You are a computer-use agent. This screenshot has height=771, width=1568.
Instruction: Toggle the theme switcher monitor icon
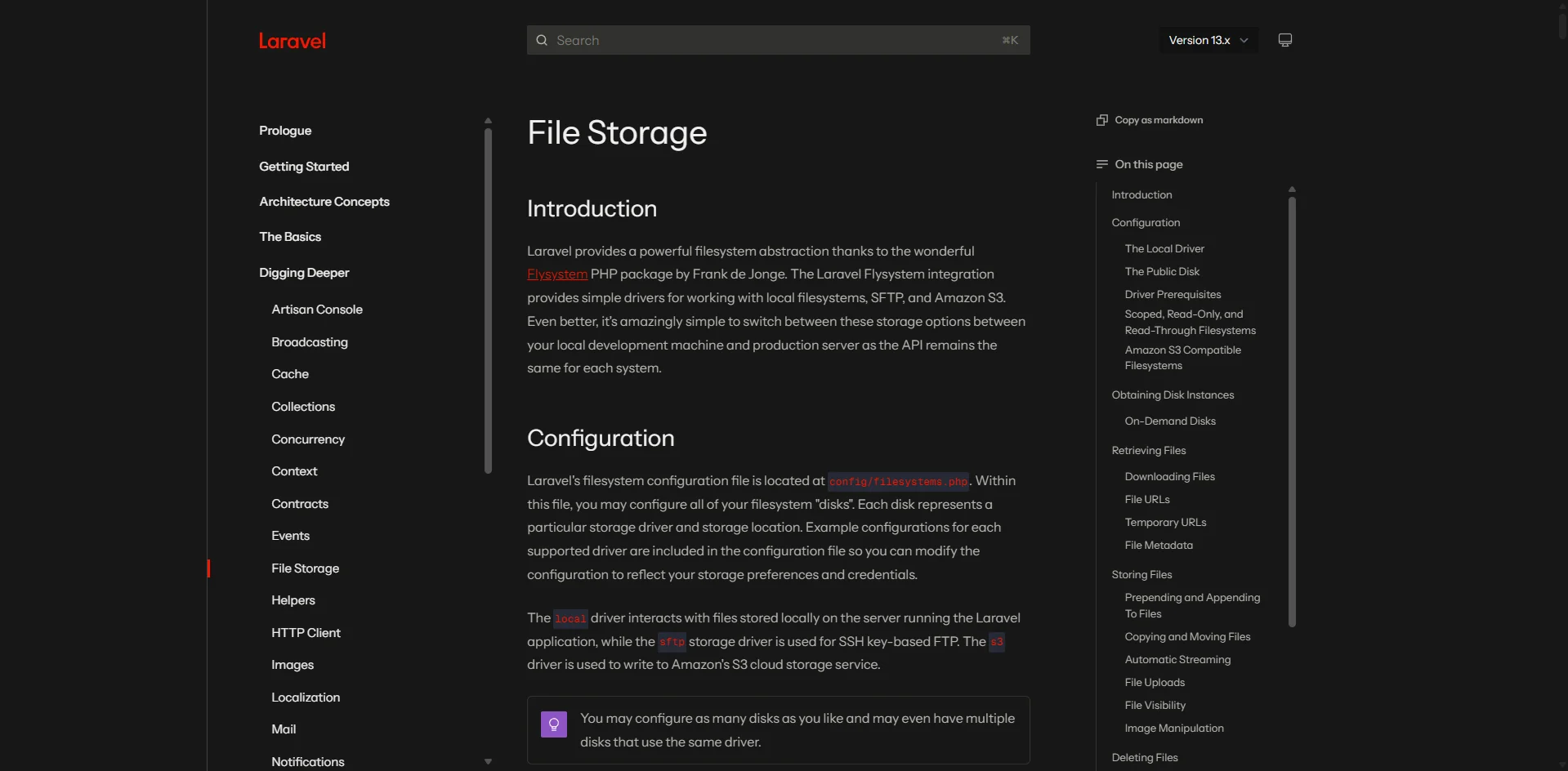(x=1285, y=40)
